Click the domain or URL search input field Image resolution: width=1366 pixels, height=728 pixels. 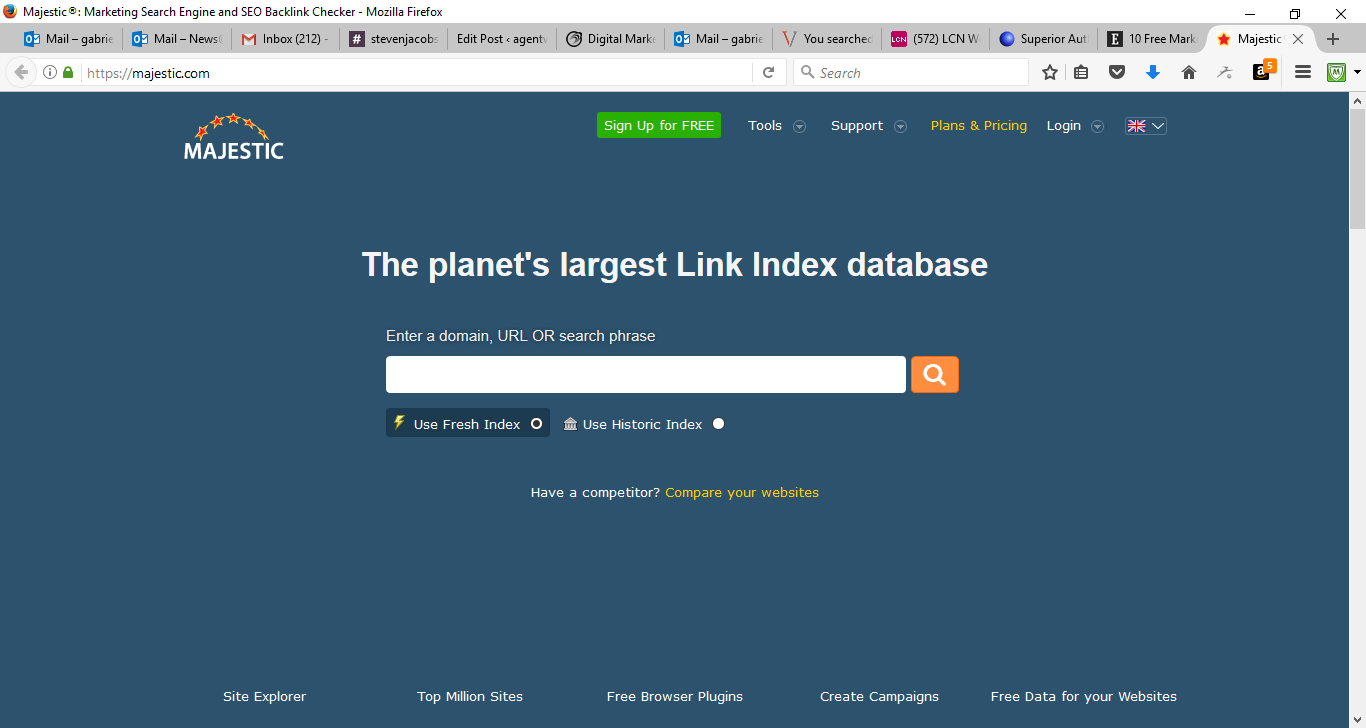point(646,375)
